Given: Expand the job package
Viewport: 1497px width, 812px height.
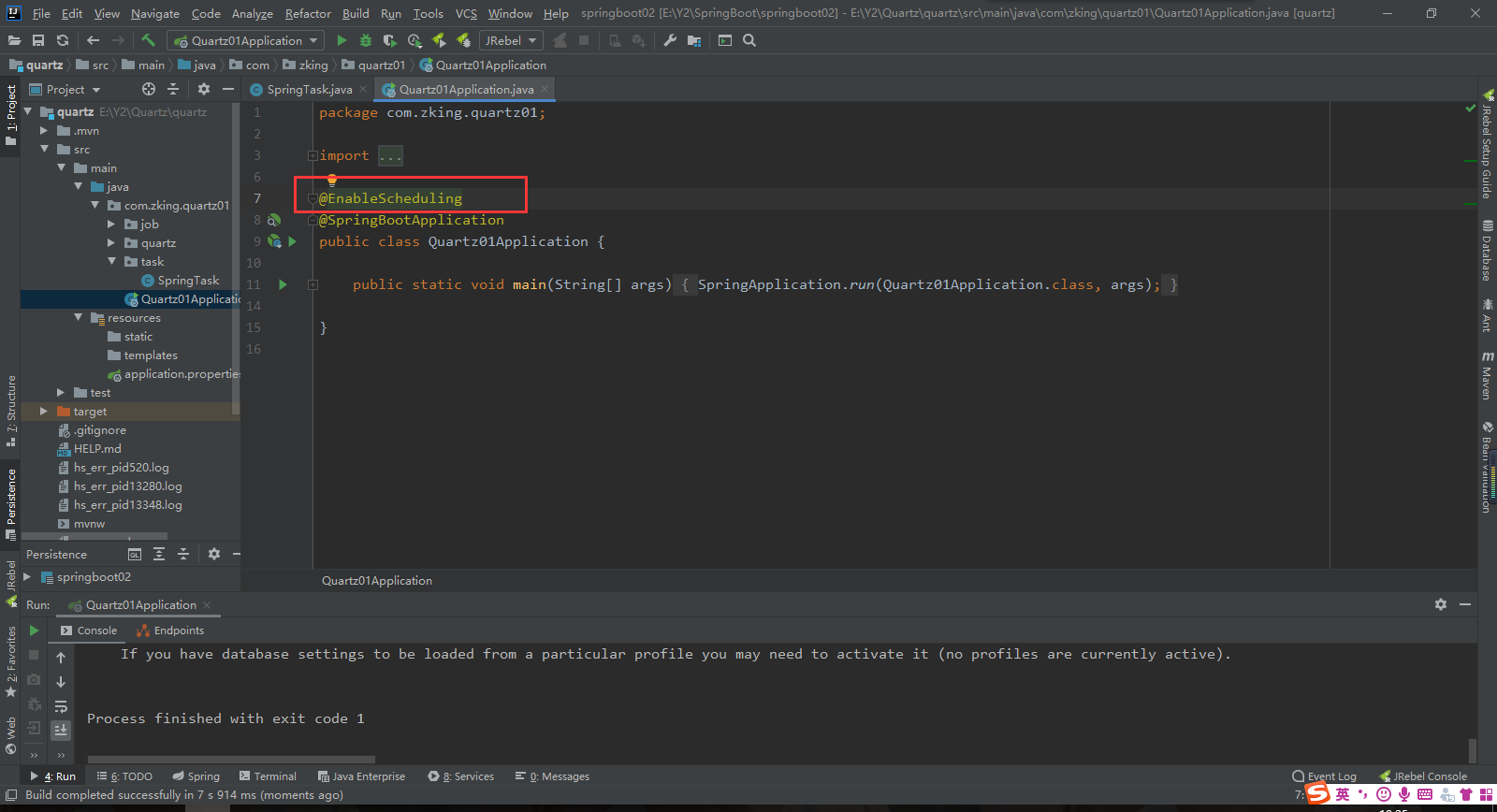Looking at the screenshot, I should point(111,225).
